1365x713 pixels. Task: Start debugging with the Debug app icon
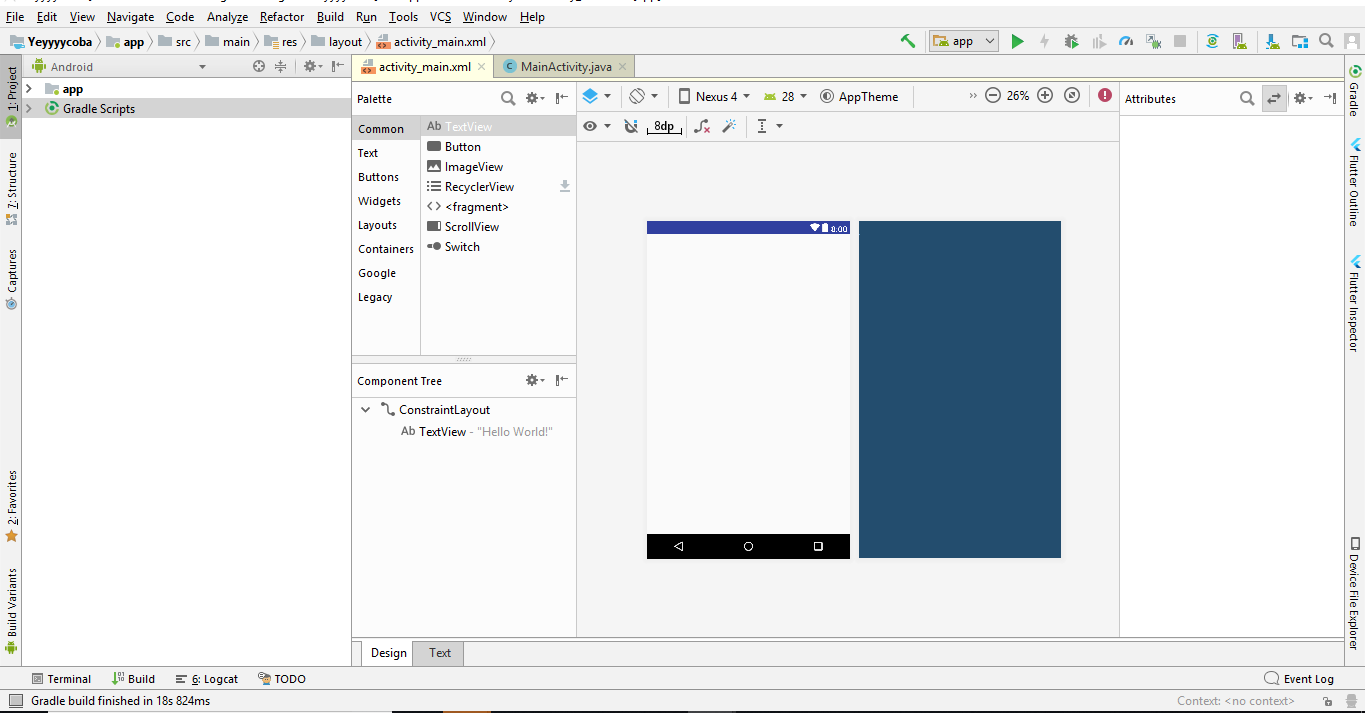click(x=1071, y=41)
